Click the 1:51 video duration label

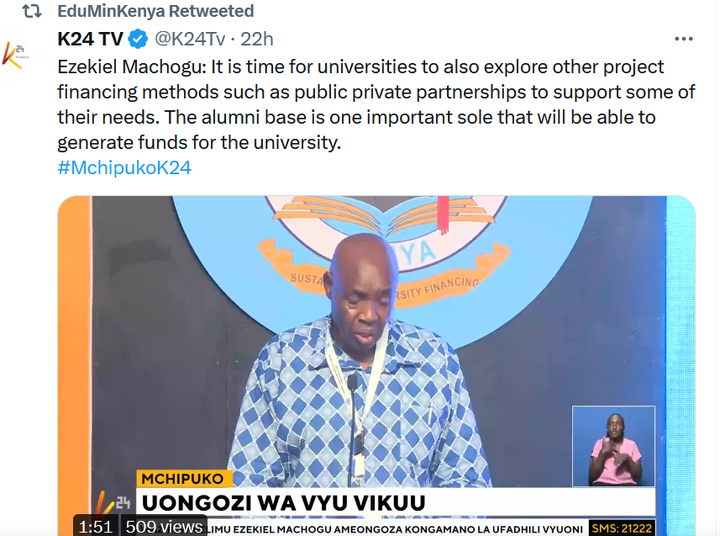(x=96, y=526)
